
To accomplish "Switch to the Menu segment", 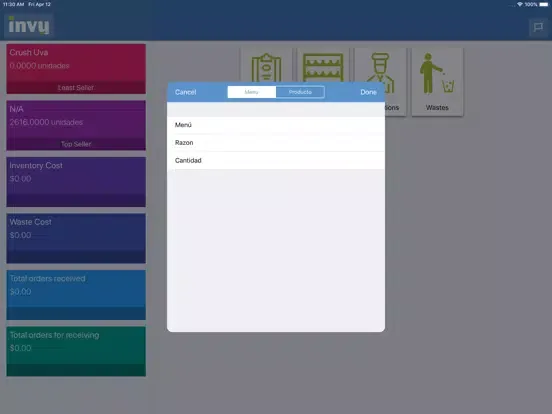I will pyautogui.click(x=252, y=92).
